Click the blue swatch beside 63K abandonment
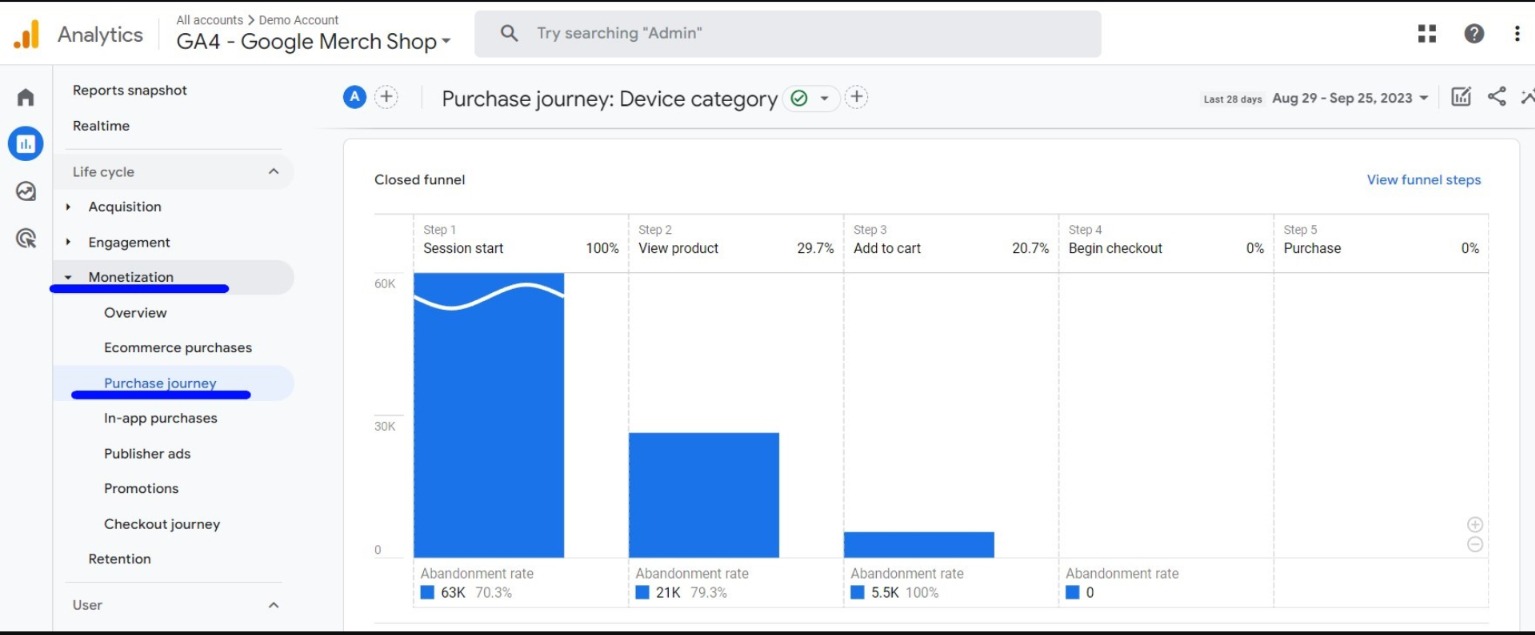The width and height of the screenshot is (1535, 635). pos(428,592)
